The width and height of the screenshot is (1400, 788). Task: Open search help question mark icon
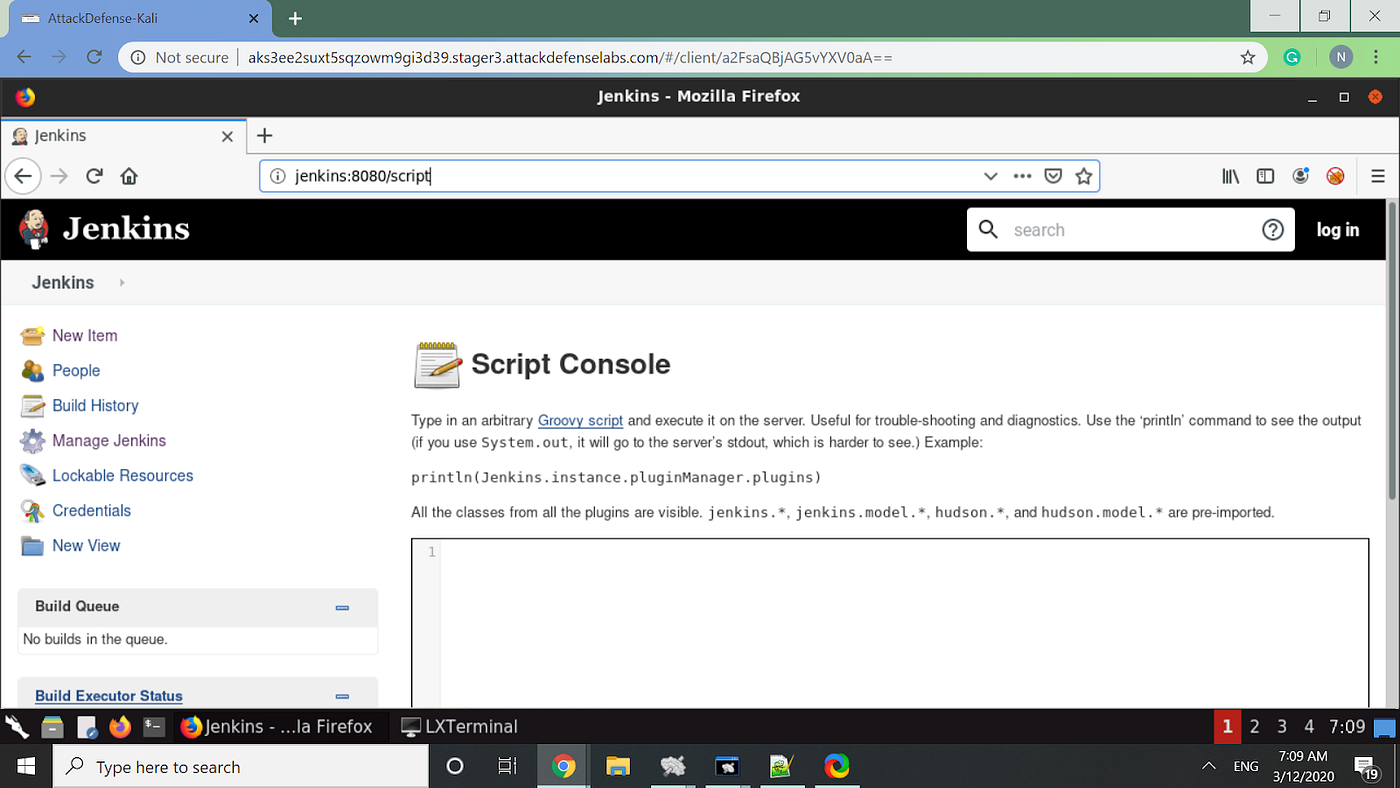point(1272,229)
